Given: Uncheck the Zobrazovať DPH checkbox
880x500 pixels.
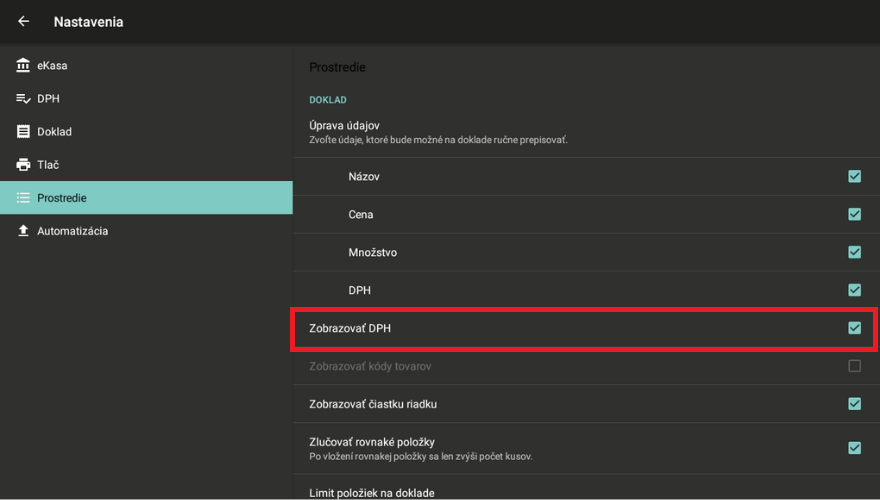Looking at the screenshot, I should pyautogui.click(x=854, y=328).
